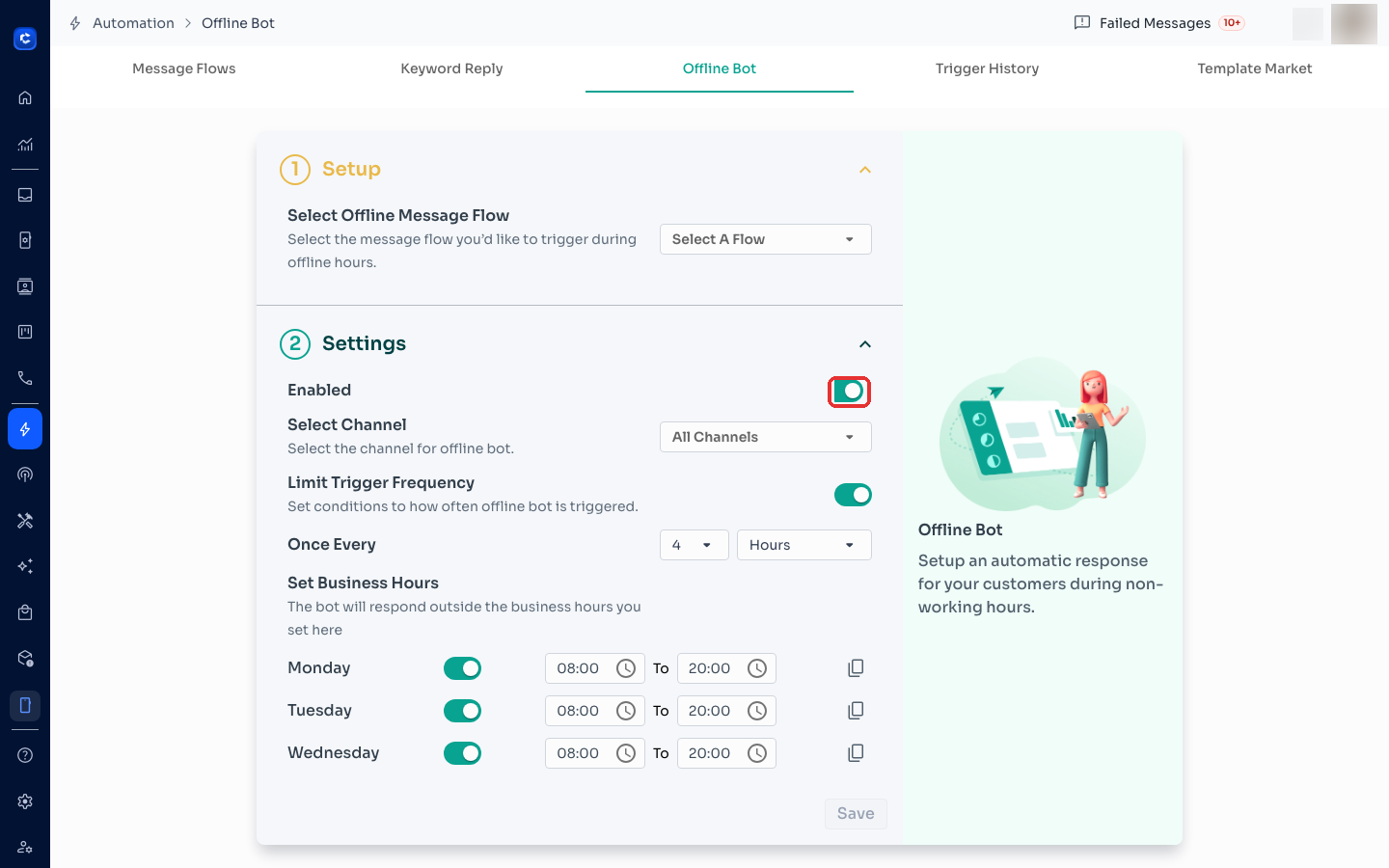Click the Setup section heading

tap(351, 169)
